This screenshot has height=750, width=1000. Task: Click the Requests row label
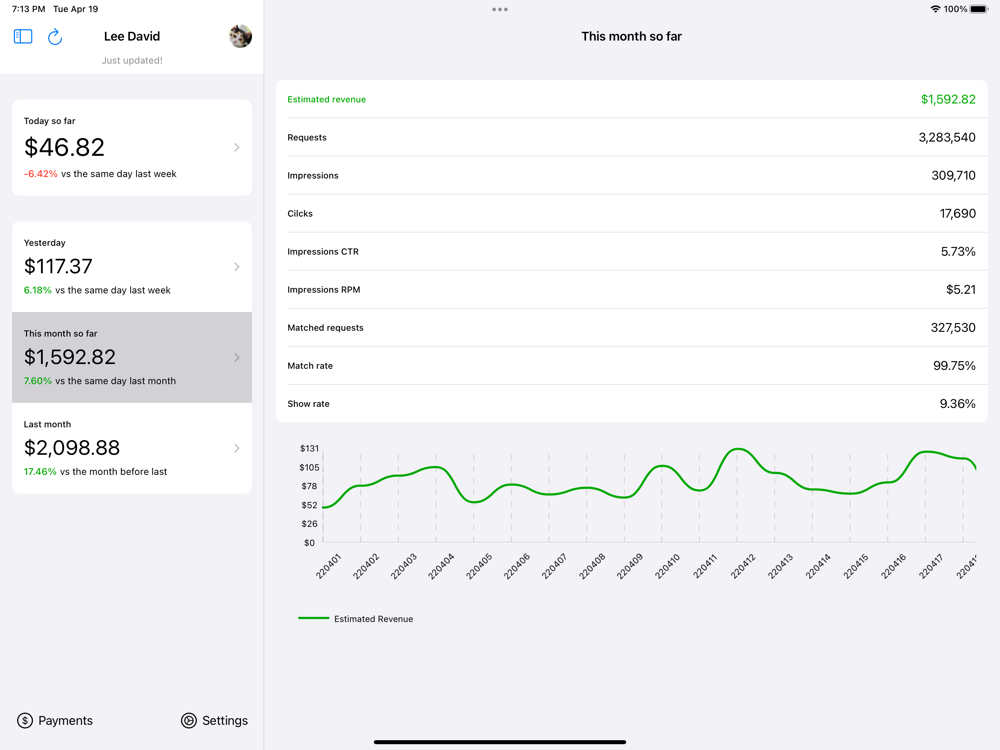tap(307, 138)
